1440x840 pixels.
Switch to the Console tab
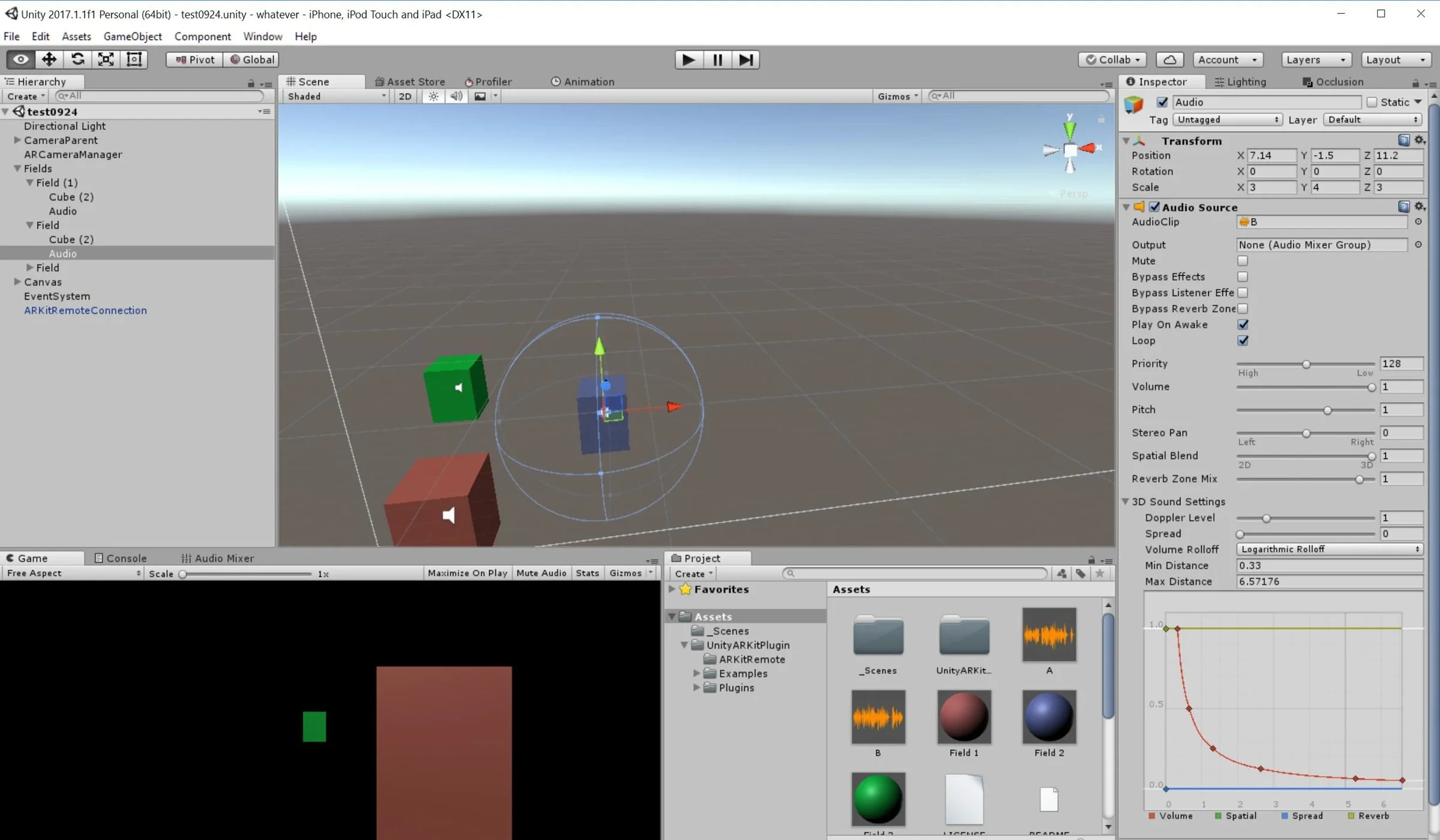pos(121,558)
